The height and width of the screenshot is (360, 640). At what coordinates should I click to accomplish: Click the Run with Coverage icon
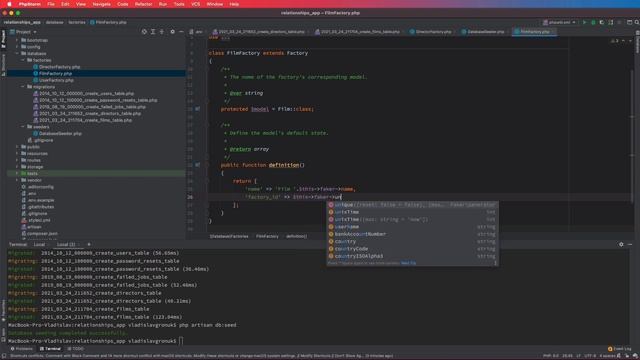click(602, 22)
